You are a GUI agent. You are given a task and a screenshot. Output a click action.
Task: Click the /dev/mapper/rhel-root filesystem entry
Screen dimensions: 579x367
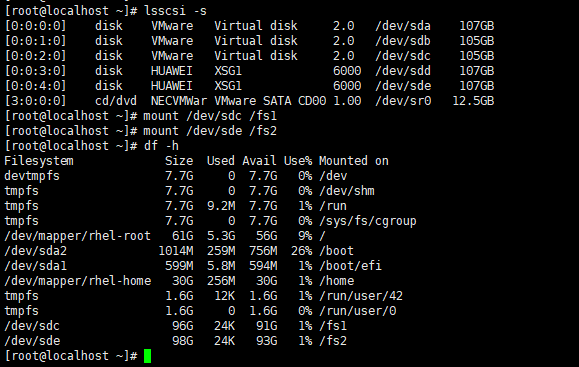click(78, 236)
